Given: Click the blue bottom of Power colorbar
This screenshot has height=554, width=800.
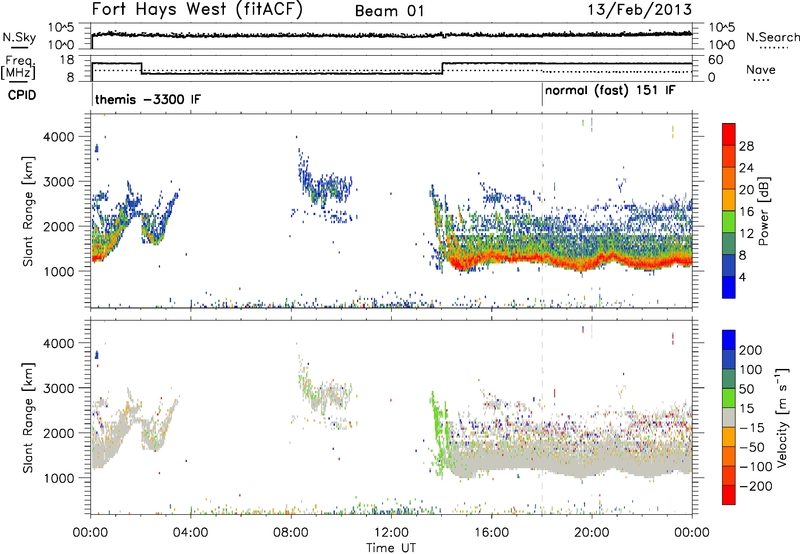Looking at the screenshot, I should tap(729, 287).
